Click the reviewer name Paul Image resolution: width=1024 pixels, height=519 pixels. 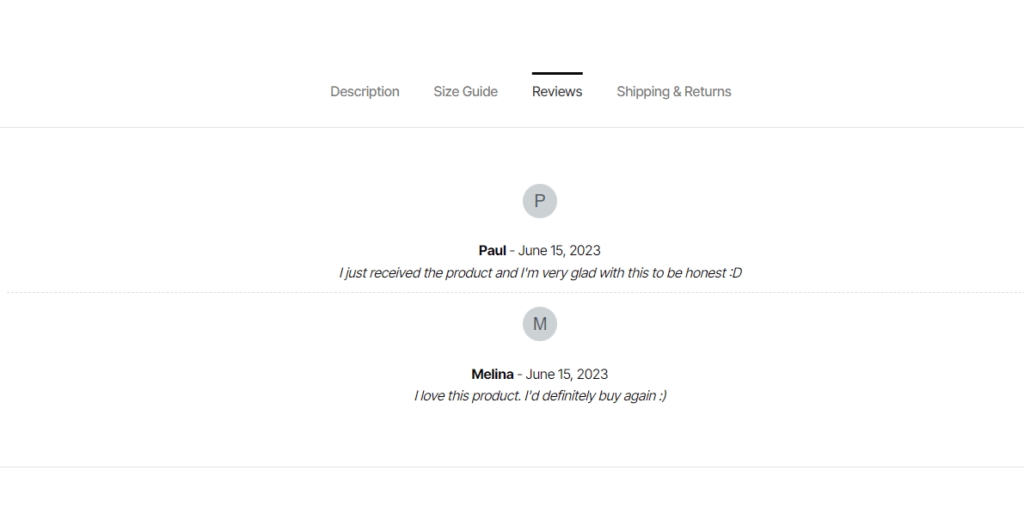point(492,250)
